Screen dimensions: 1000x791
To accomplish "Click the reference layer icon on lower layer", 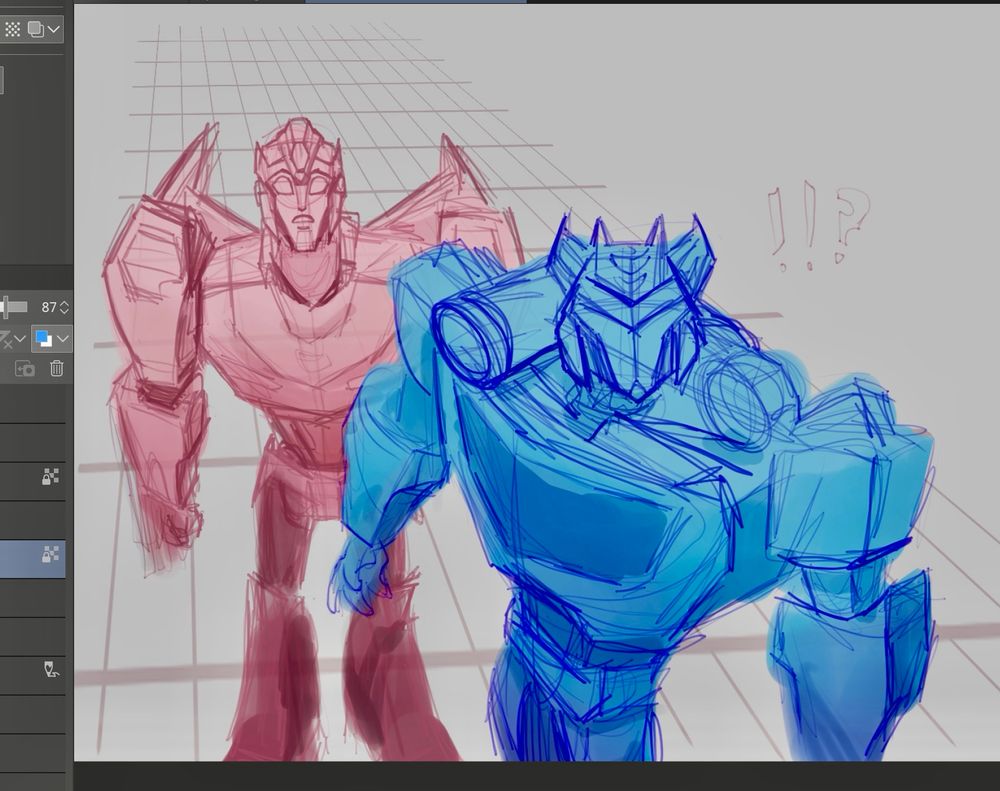I will point(51,669).
